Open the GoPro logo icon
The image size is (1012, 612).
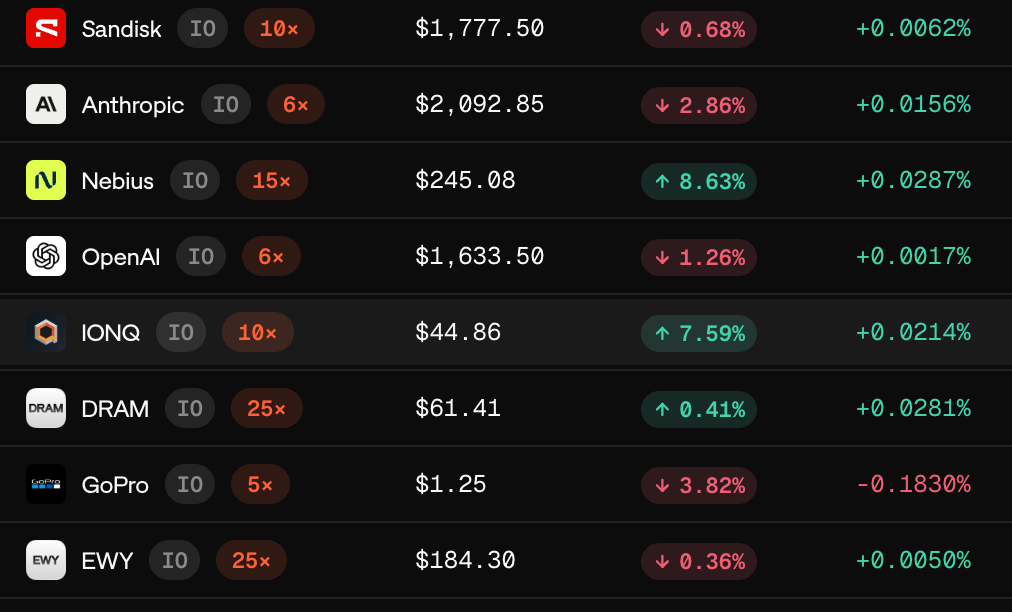coord(46,484)
